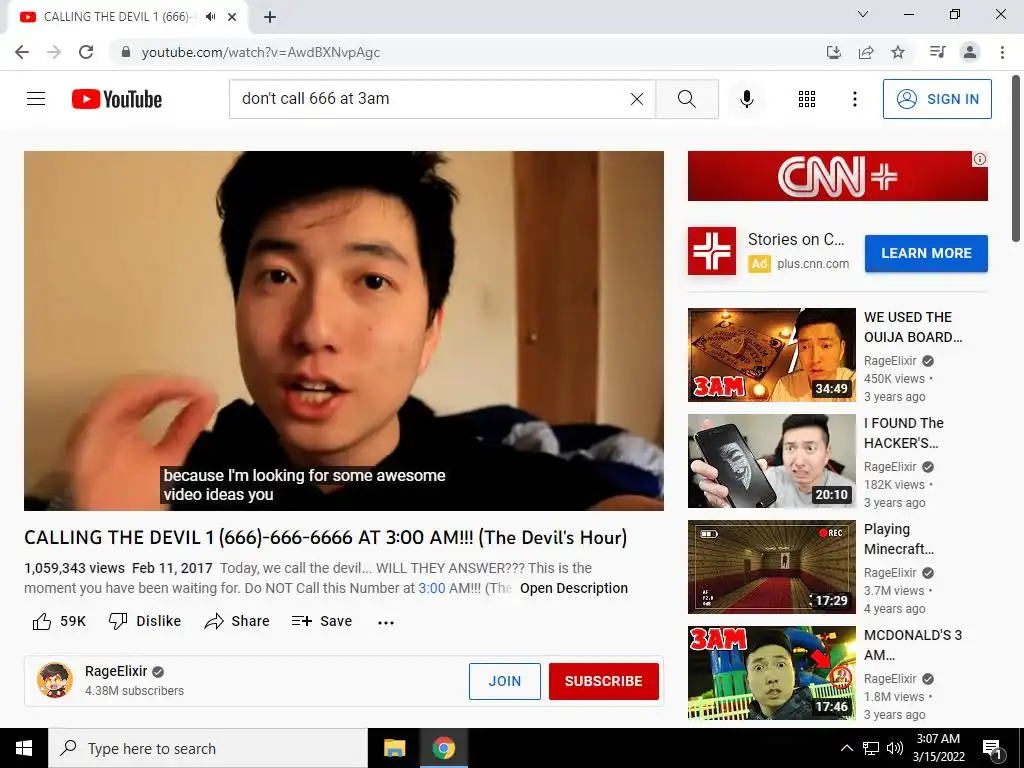Open the network icon in system tray
Image resolution: width=1024 pixels, height=768 pixels.
(x=871, y=748)
